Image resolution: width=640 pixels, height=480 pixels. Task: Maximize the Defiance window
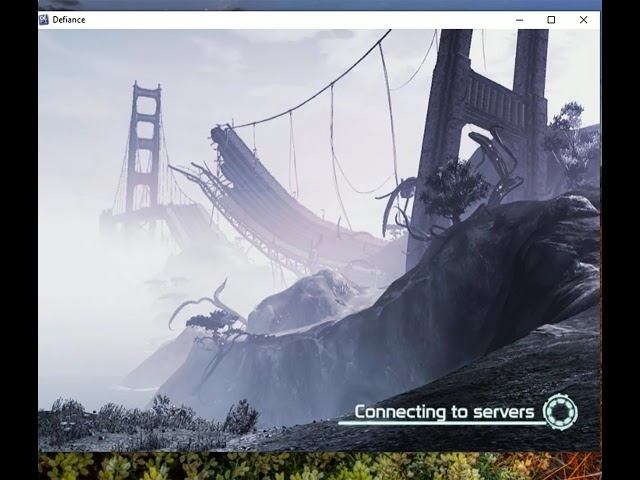point(551,20)
